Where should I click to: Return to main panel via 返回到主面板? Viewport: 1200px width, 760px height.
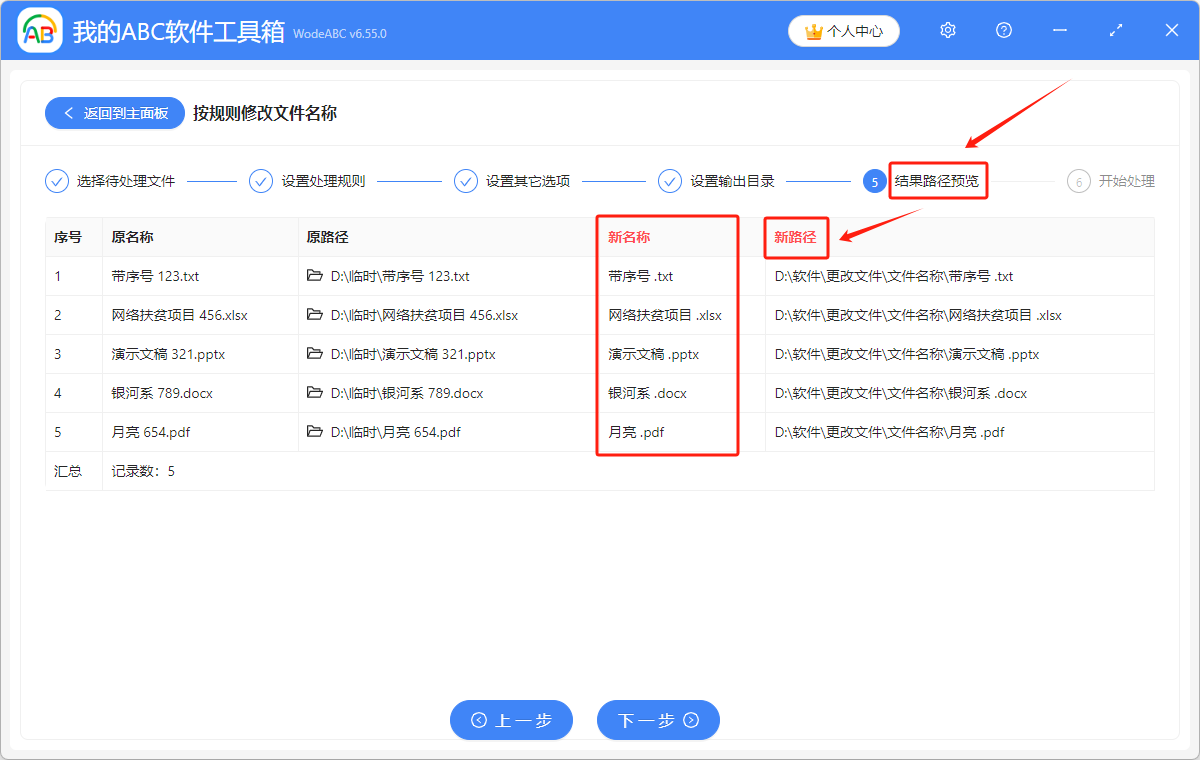click(114, 113)
